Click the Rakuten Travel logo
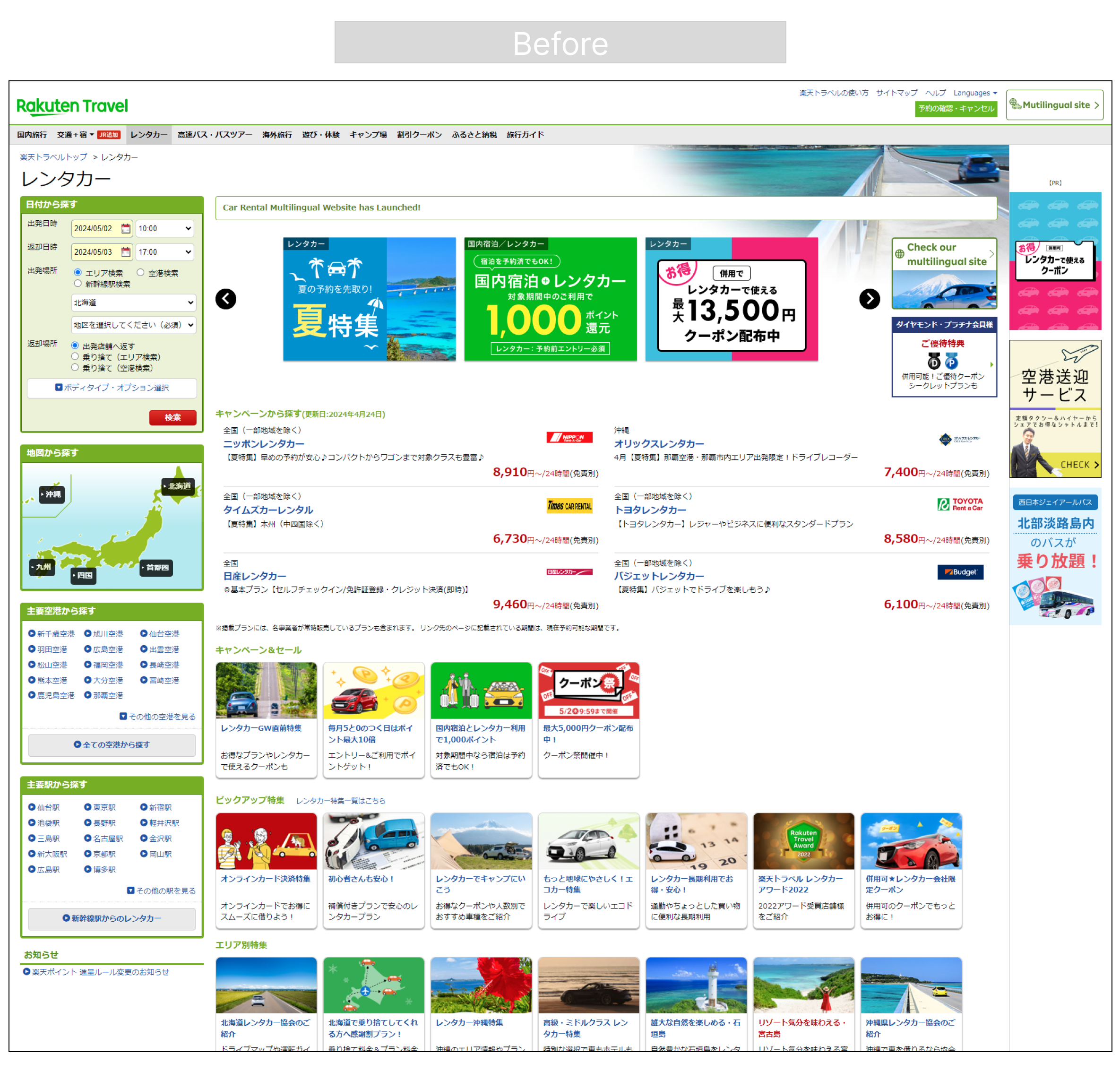The height and width of the screenshot is (1072, 1120). click(x=72, y=106)
